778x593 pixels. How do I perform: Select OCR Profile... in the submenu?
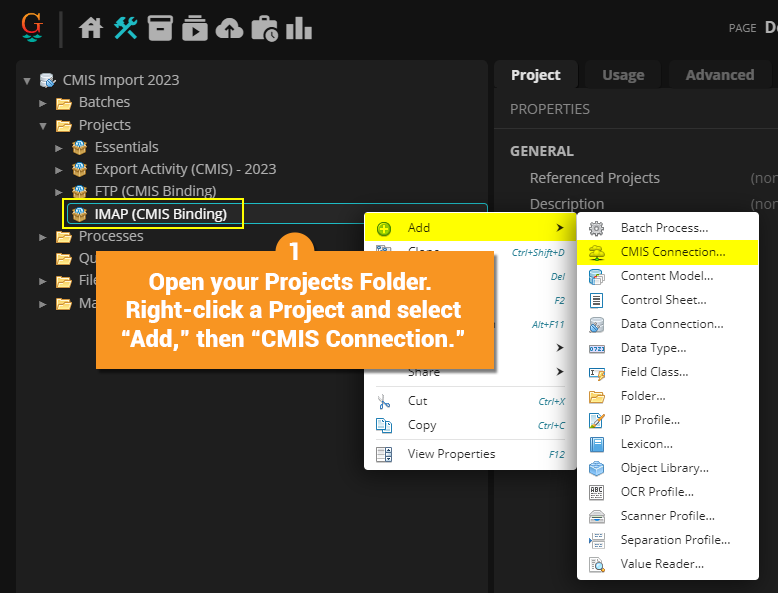[667, 492]
